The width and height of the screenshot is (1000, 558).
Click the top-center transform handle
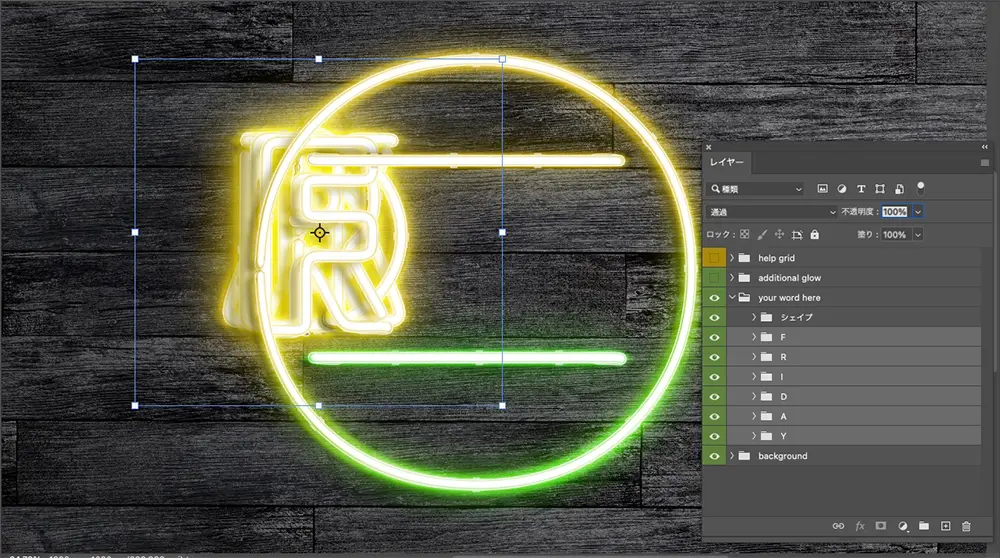319,59
